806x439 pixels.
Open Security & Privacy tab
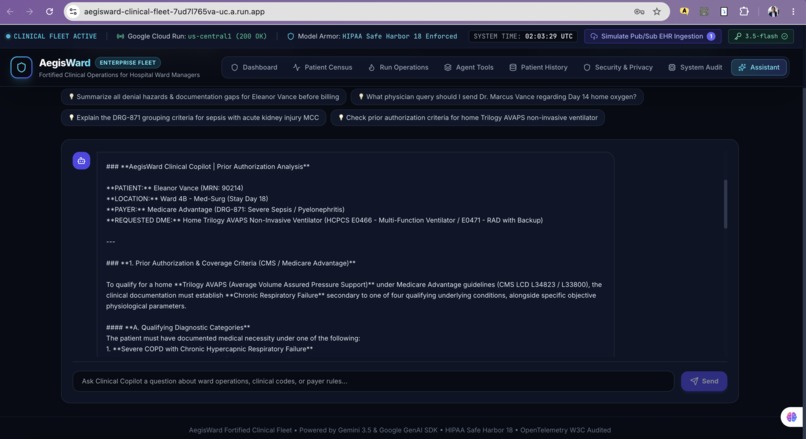point(617,67)
